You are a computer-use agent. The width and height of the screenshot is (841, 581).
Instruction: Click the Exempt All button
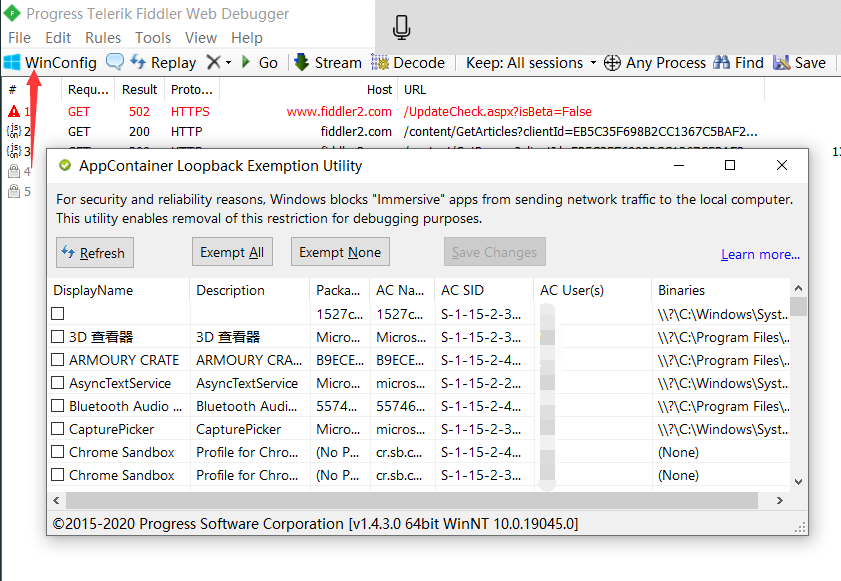tap(232, 252)
